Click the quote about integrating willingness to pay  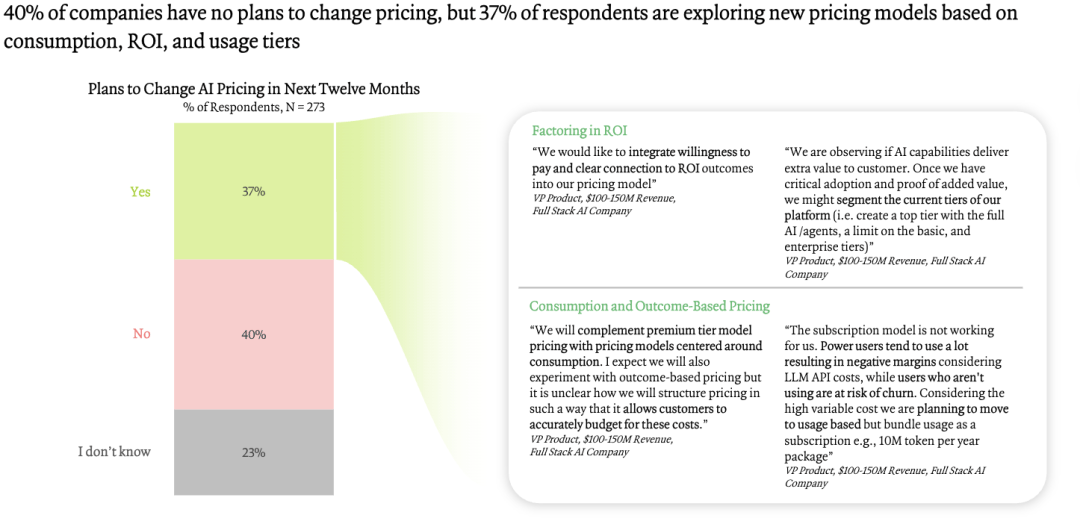pyautogui.click(x=643, y=167)
